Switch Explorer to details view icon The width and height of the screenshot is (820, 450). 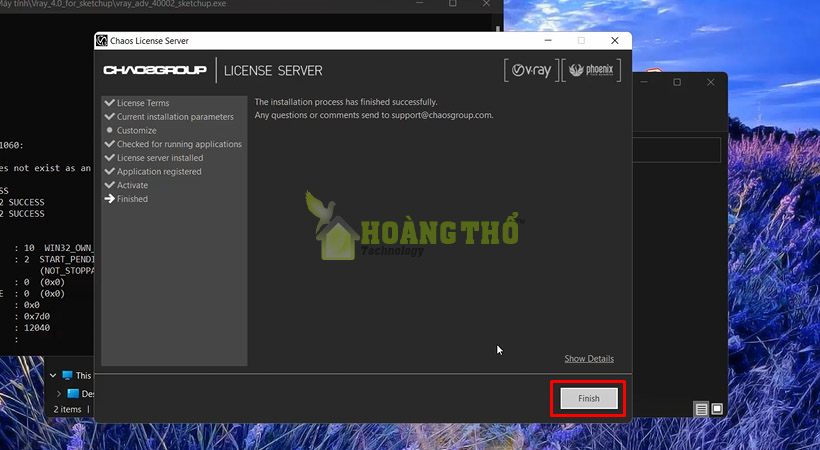pyautogui.click(x=701, y=409)
